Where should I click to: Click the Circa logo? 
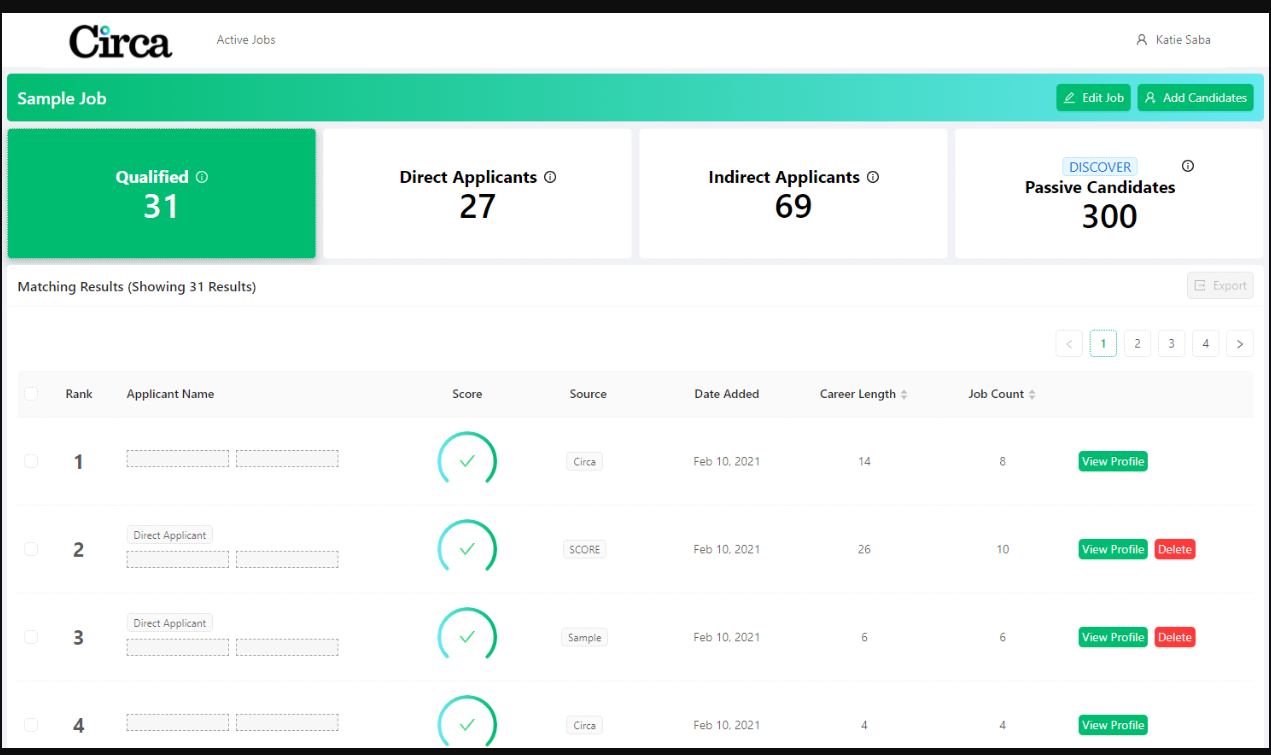tap(120, 41)
